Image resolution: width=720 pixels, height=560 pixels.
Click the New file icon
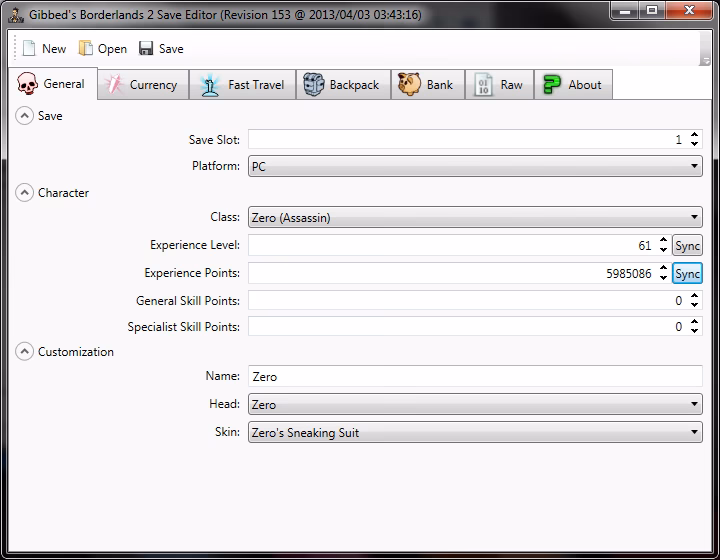pos(29,48)
